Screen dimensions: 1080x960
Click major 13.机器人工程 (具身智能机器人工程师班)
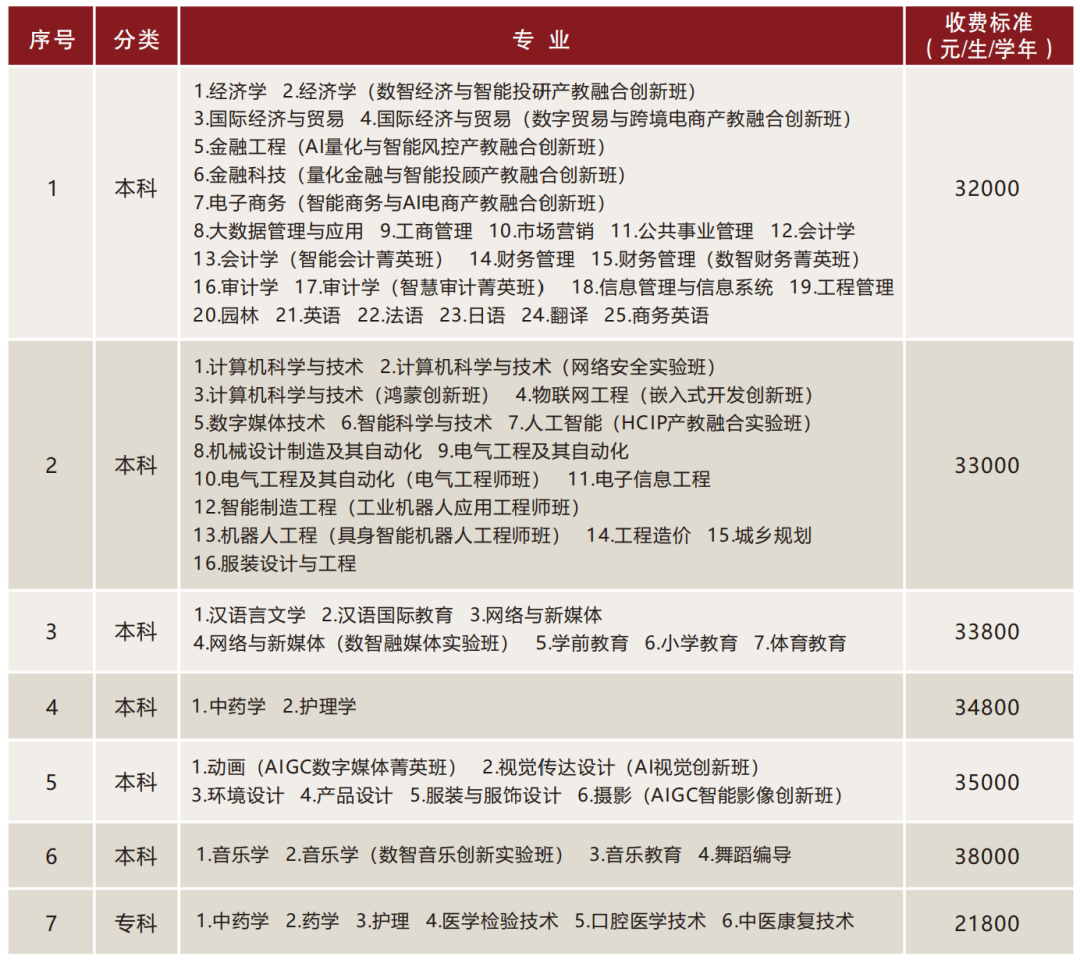click(378, 536)
